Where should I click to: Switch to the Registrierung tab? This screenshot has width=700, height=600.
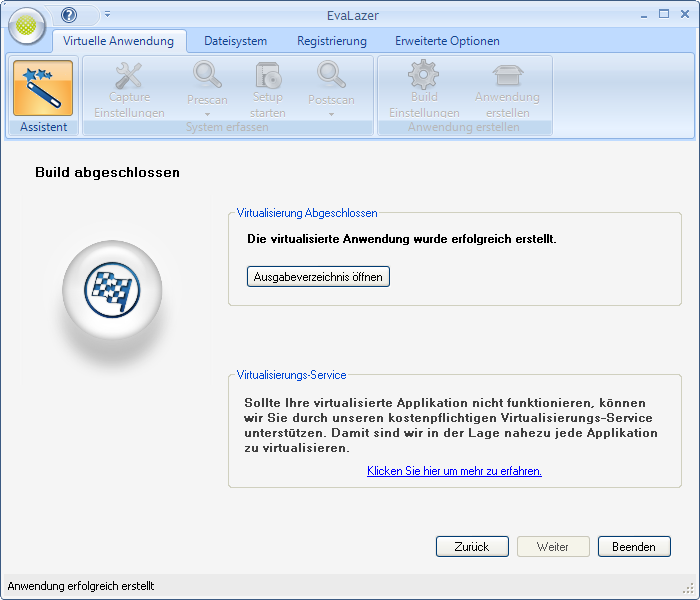pyautogui.click(x=332, y=41)
